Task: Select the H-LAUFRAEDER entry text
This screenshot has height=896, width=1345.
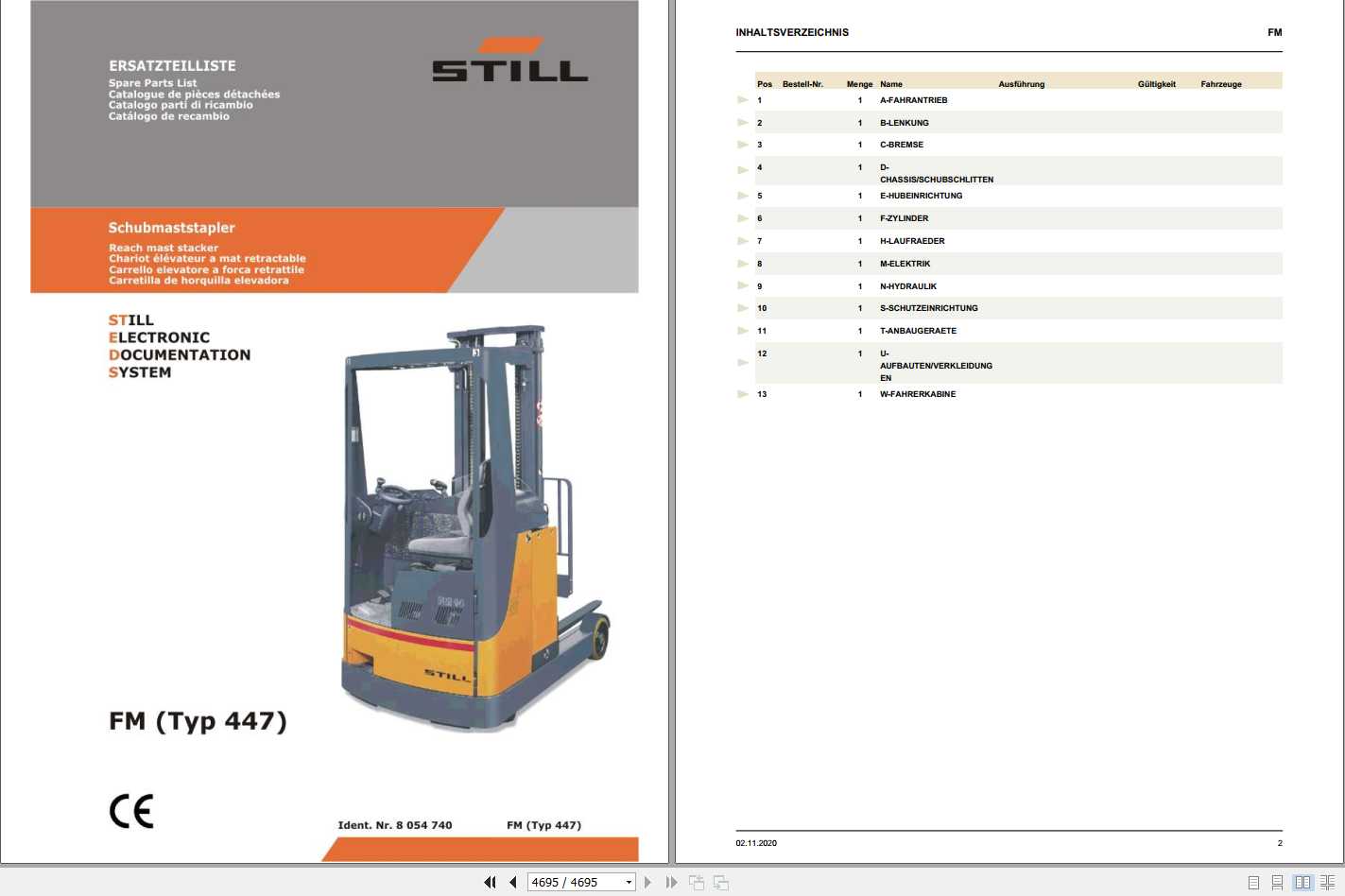Action: pyautogui.click(x=912, y=241)
